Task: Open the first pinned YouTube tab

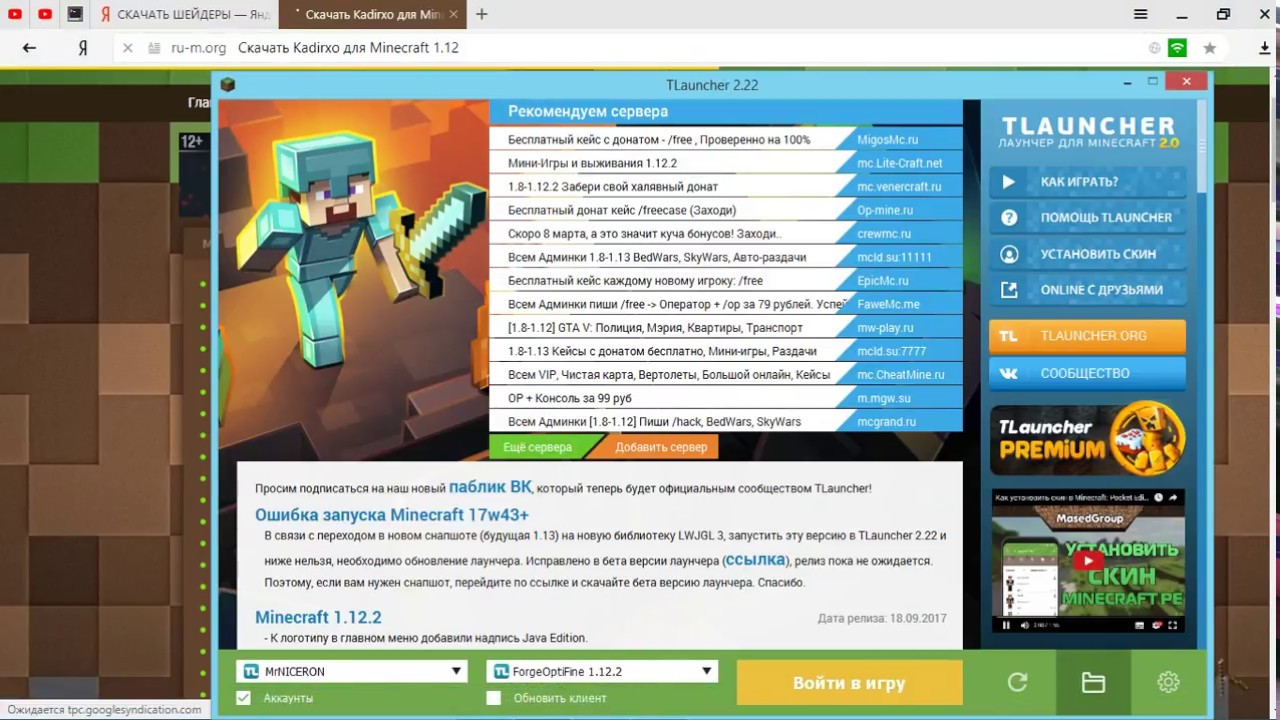Action: tap(15, 14)
